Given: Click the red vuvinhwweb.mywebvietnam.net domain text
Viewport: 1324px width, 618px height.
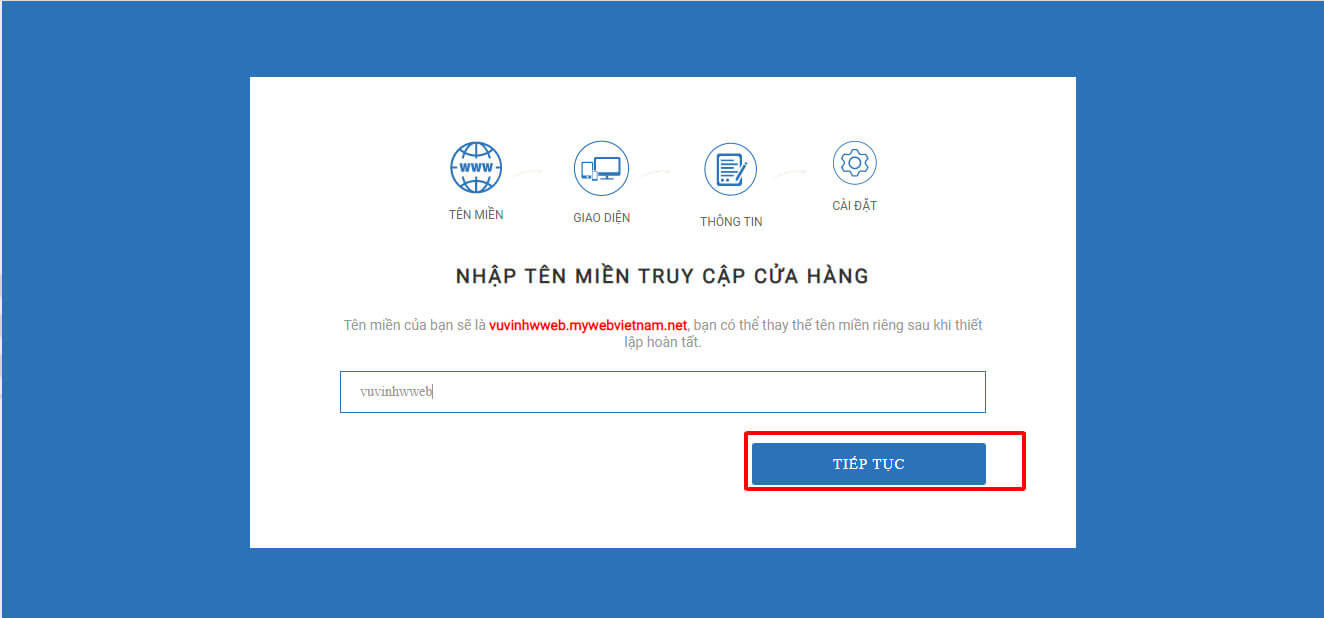Looking at the screenshot, I should click(588, 326).
